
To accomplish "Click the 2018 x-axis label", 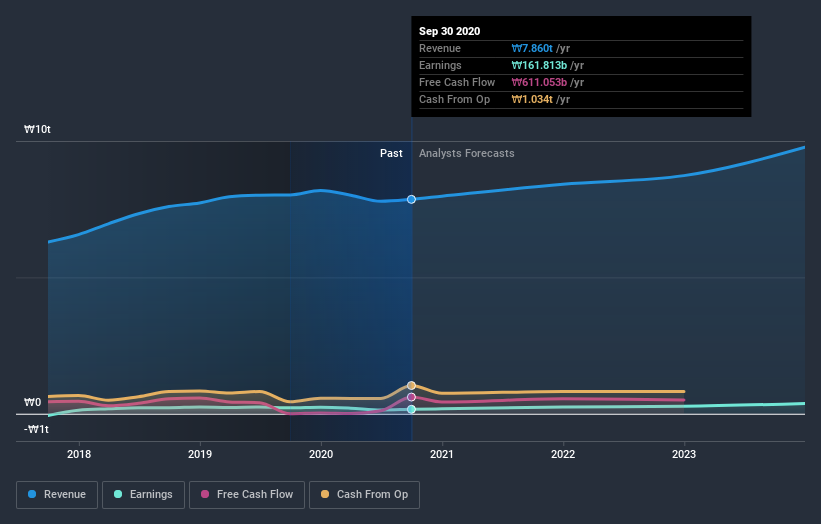I will (79, 454).
